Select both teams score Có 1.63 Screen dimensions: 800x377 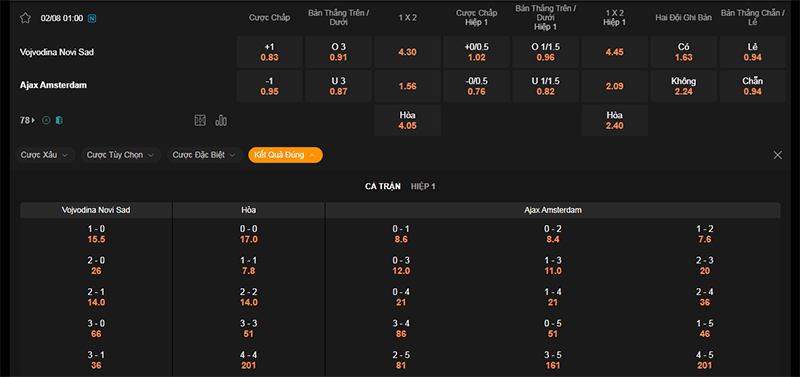[x=684, y=52]
